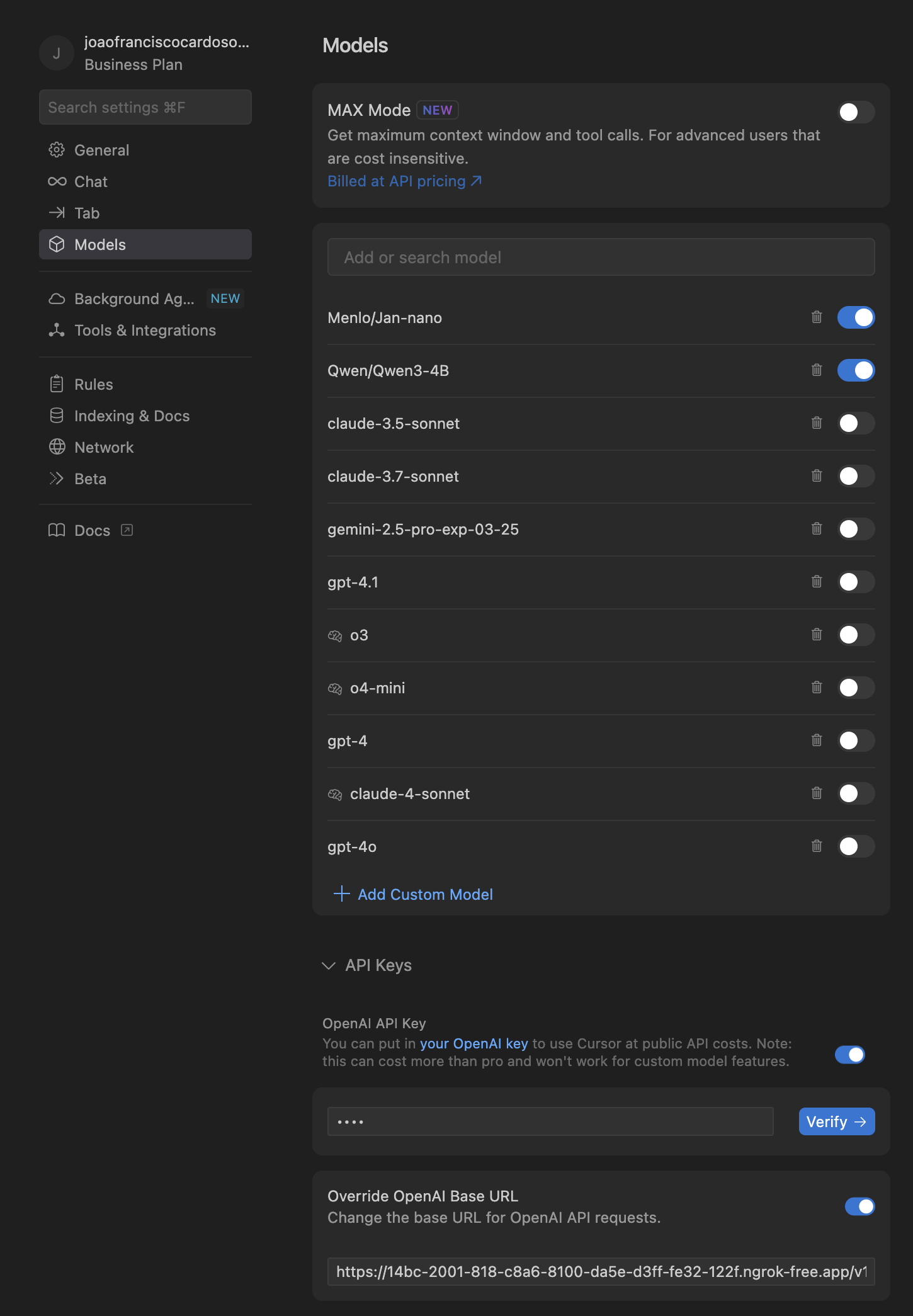Disable the Qwen/Qwen3-4B model toggle
This screenshot has height=1316, width=913.
[856, 370]
